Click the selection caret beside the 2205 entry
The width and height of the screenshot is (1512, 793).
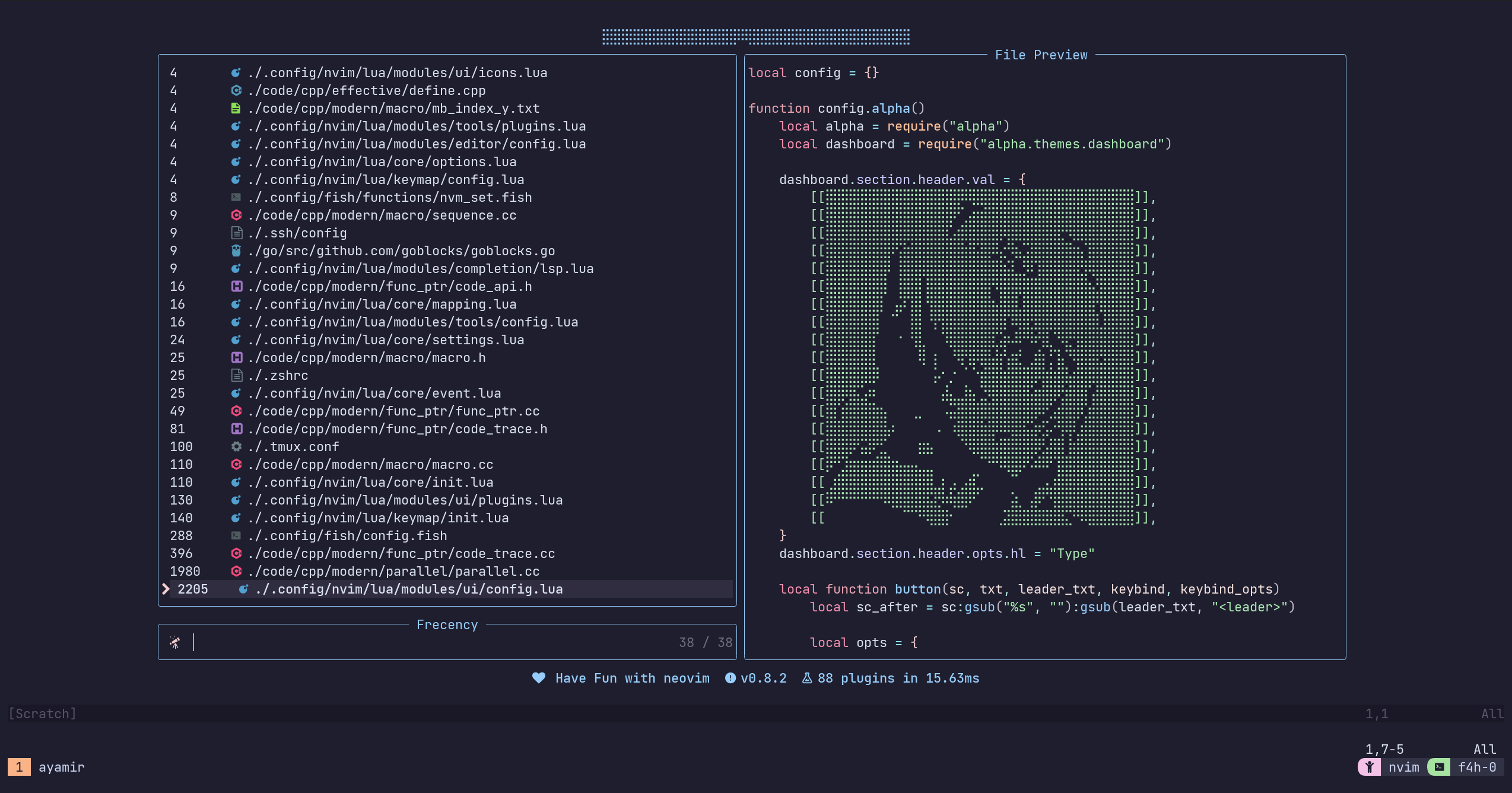pyautogui.click(x=166, y=589)
